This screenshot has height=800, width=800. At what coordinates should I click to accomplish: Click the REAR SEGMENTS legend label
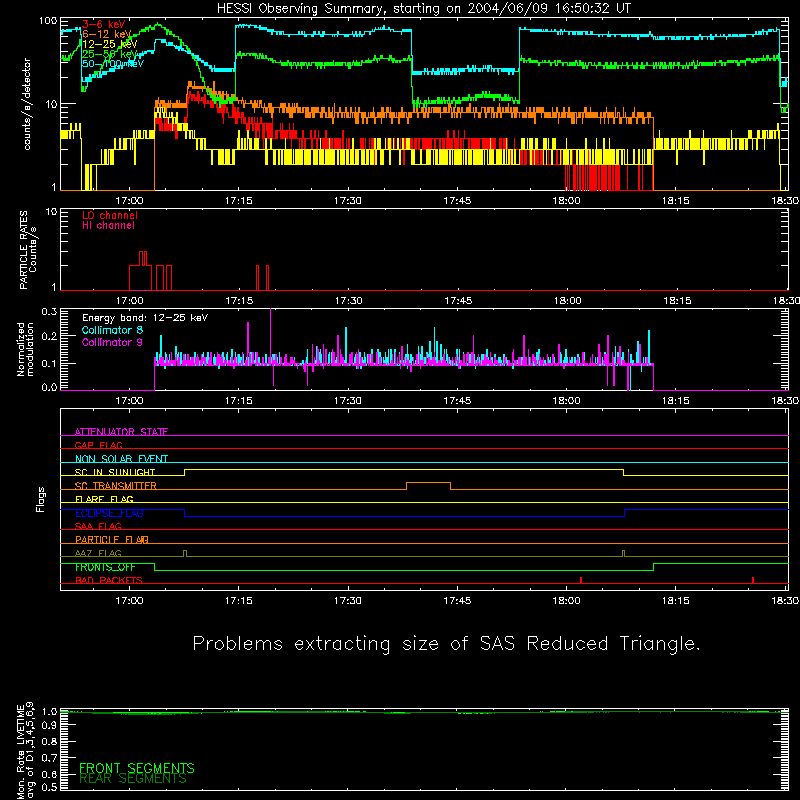[133, 779]
